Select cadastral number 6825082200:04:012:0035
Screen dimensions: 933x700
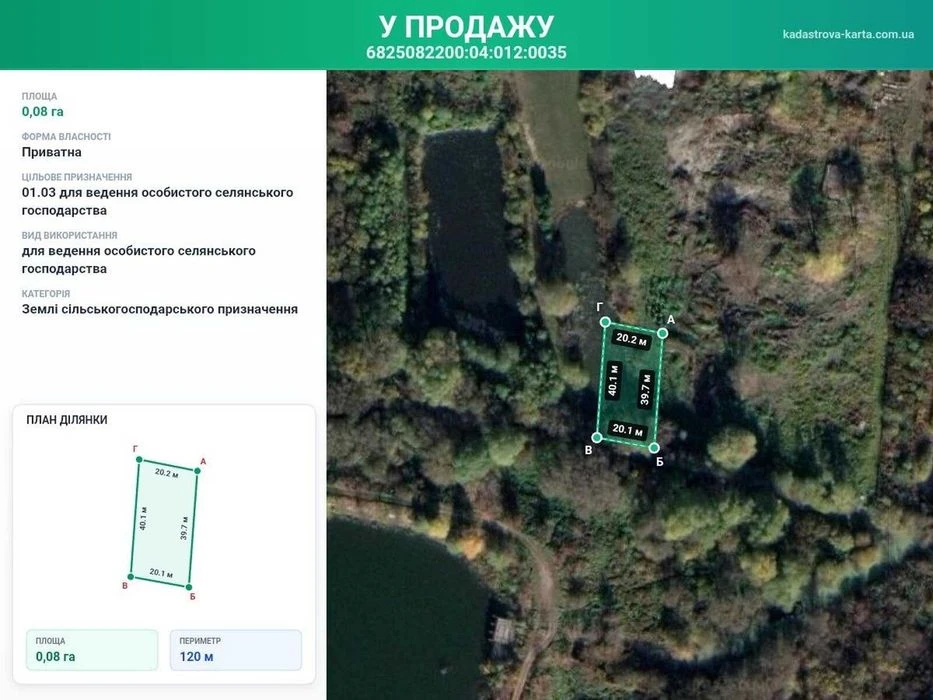coord(466,52)
